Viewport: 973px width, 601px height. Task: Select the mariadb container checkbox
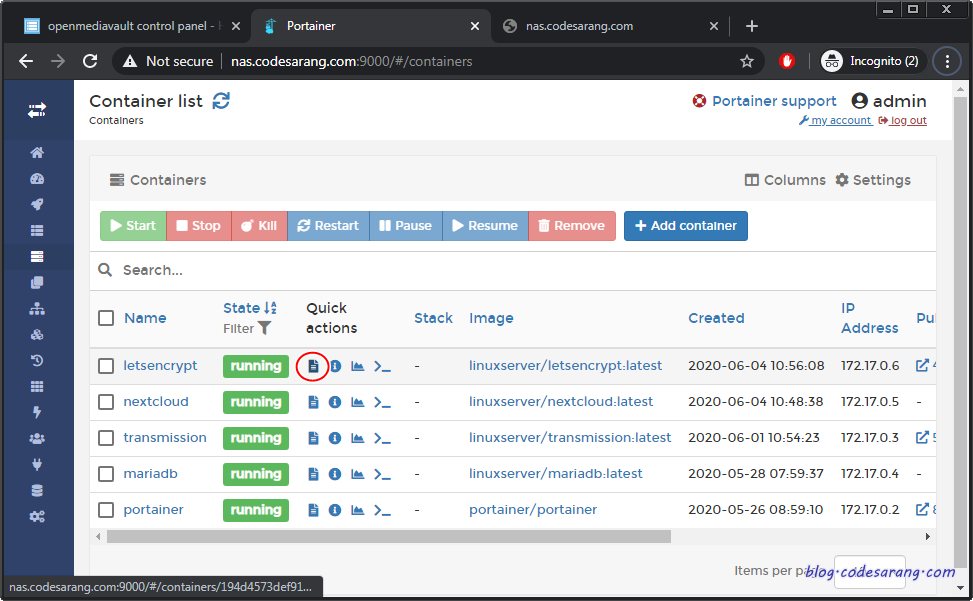pos(106,474)
